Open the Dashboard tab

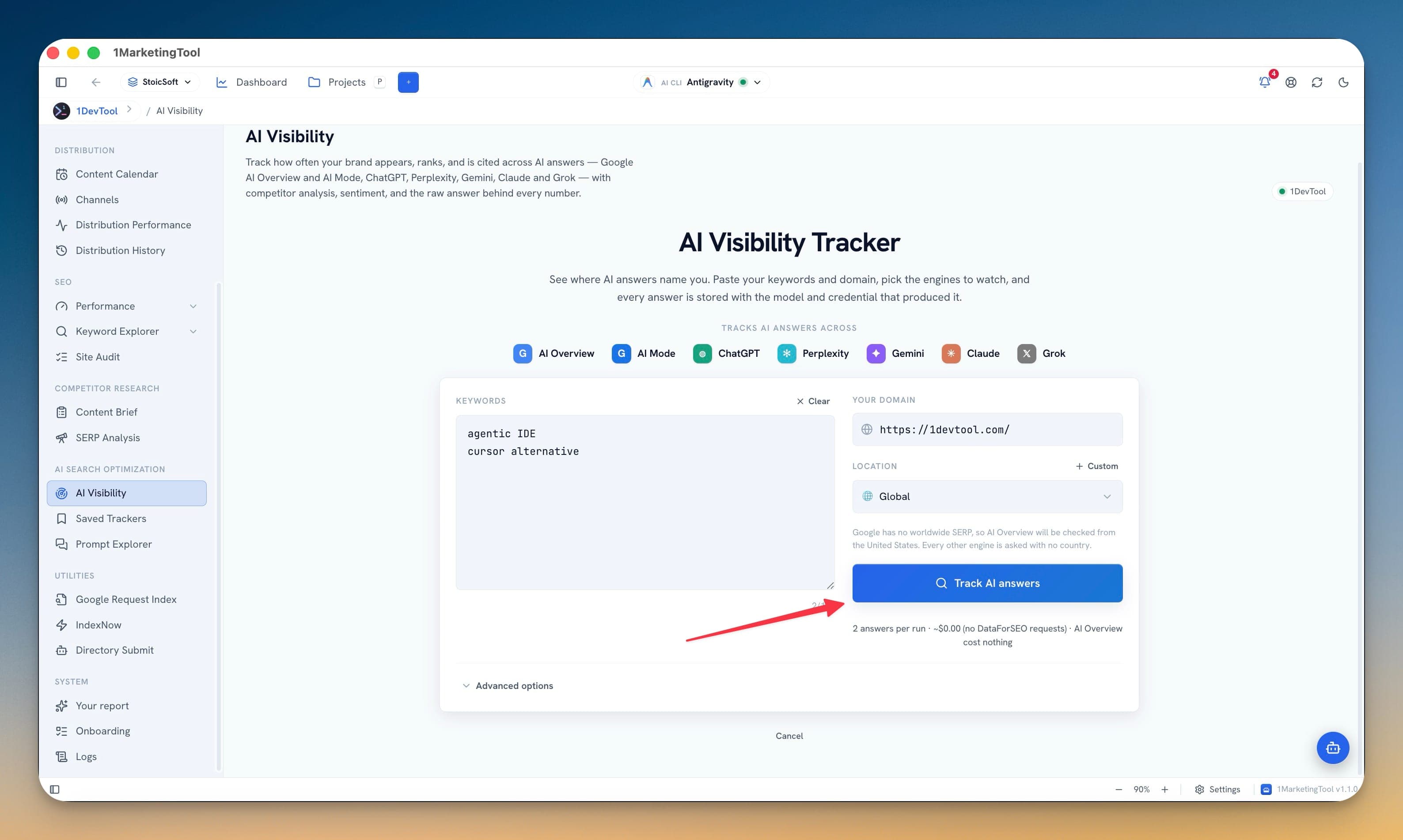coord(251,82)
